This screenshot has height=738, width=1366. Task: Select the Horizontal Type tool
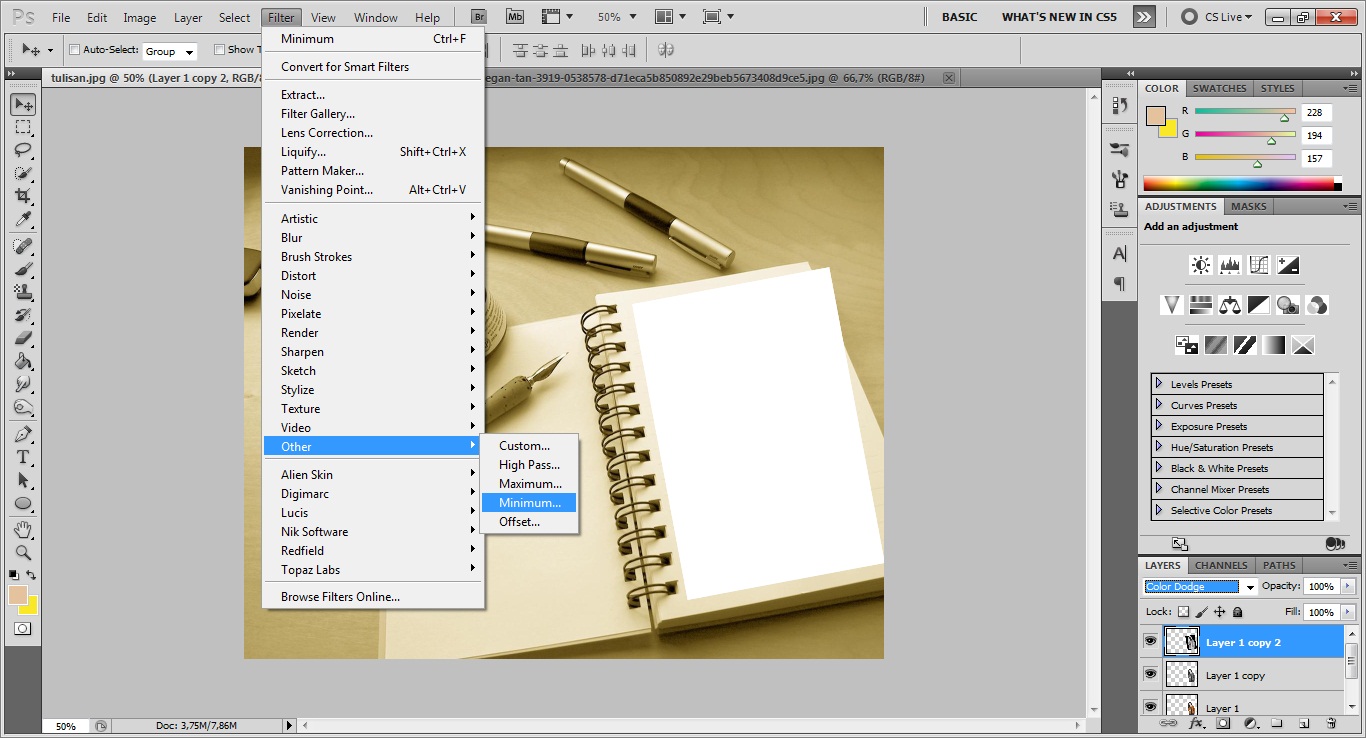[23, 457]
